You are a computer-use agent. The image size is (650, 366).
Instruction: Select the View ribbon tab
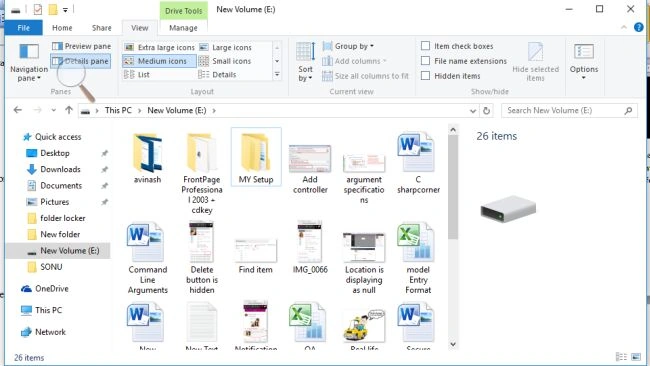(140, 28)
